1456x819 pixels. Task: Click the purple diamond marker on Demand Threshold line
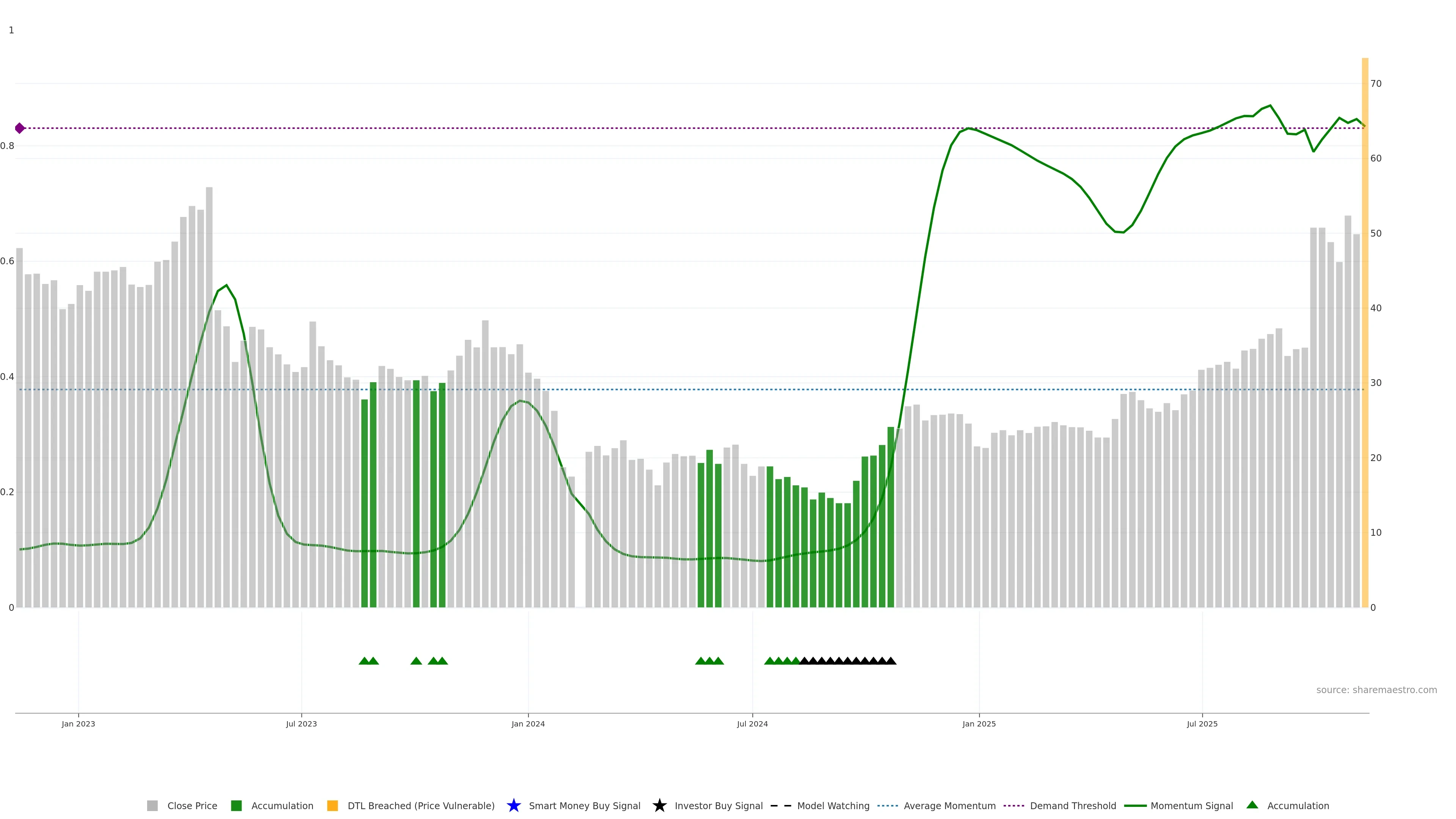click(x=20, y=128)
